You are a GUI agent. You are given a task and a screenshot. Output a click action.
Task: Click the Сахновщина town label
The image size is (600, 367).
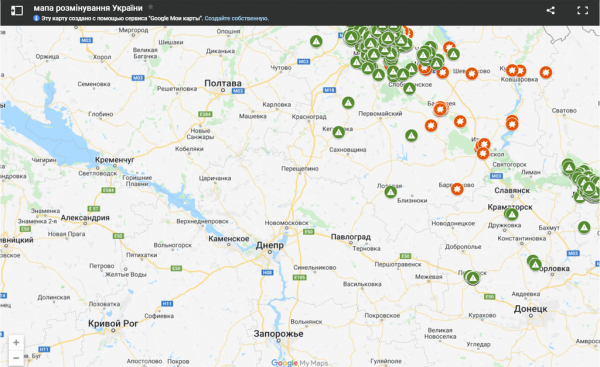347,149
